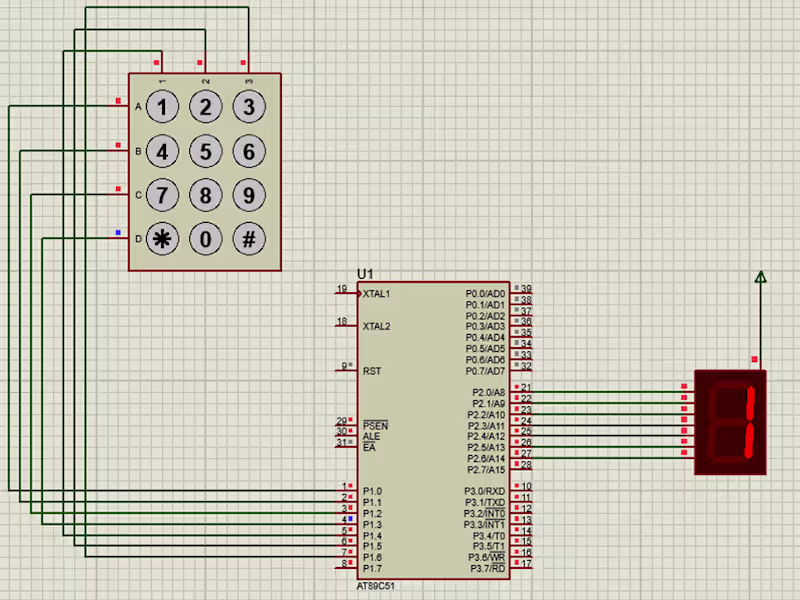Click the RST pin label
Image resolution: width=800 pixels, height=600 pixels.
point(372,371)
